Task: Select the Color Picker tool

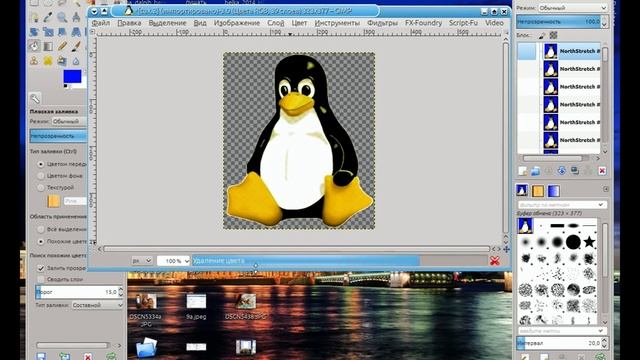Action: coord(48,17)
